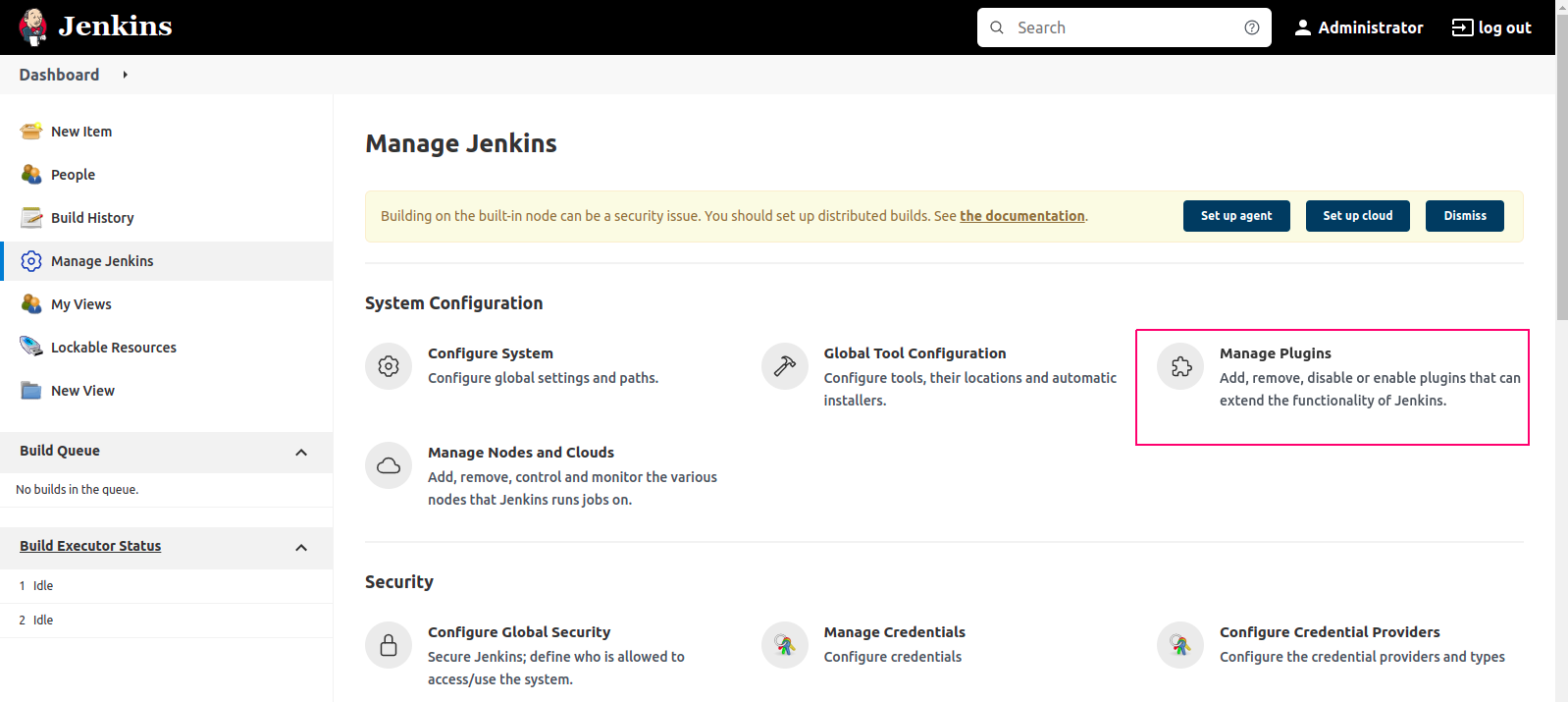This screenshot has width=1568, height=702.
Task: Click the Configure System gear icon
Action: coord(389,366)
